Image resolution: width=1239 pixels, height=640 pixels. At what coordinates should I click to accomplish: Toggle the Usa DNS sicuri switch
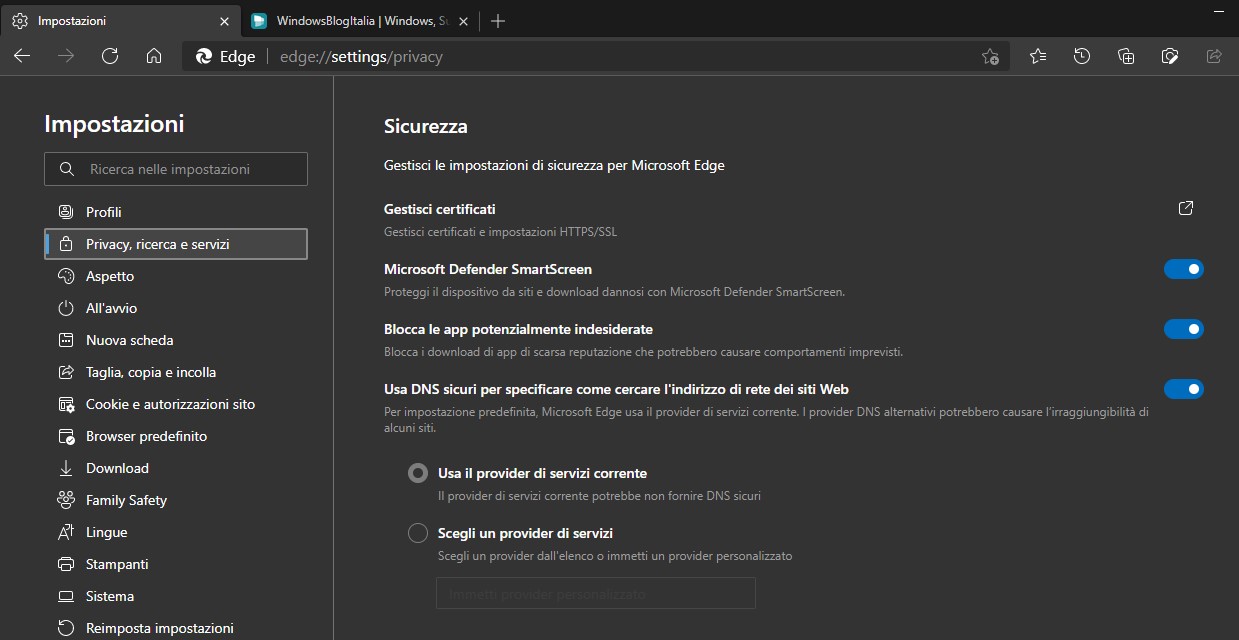(x=1184, y=389)
